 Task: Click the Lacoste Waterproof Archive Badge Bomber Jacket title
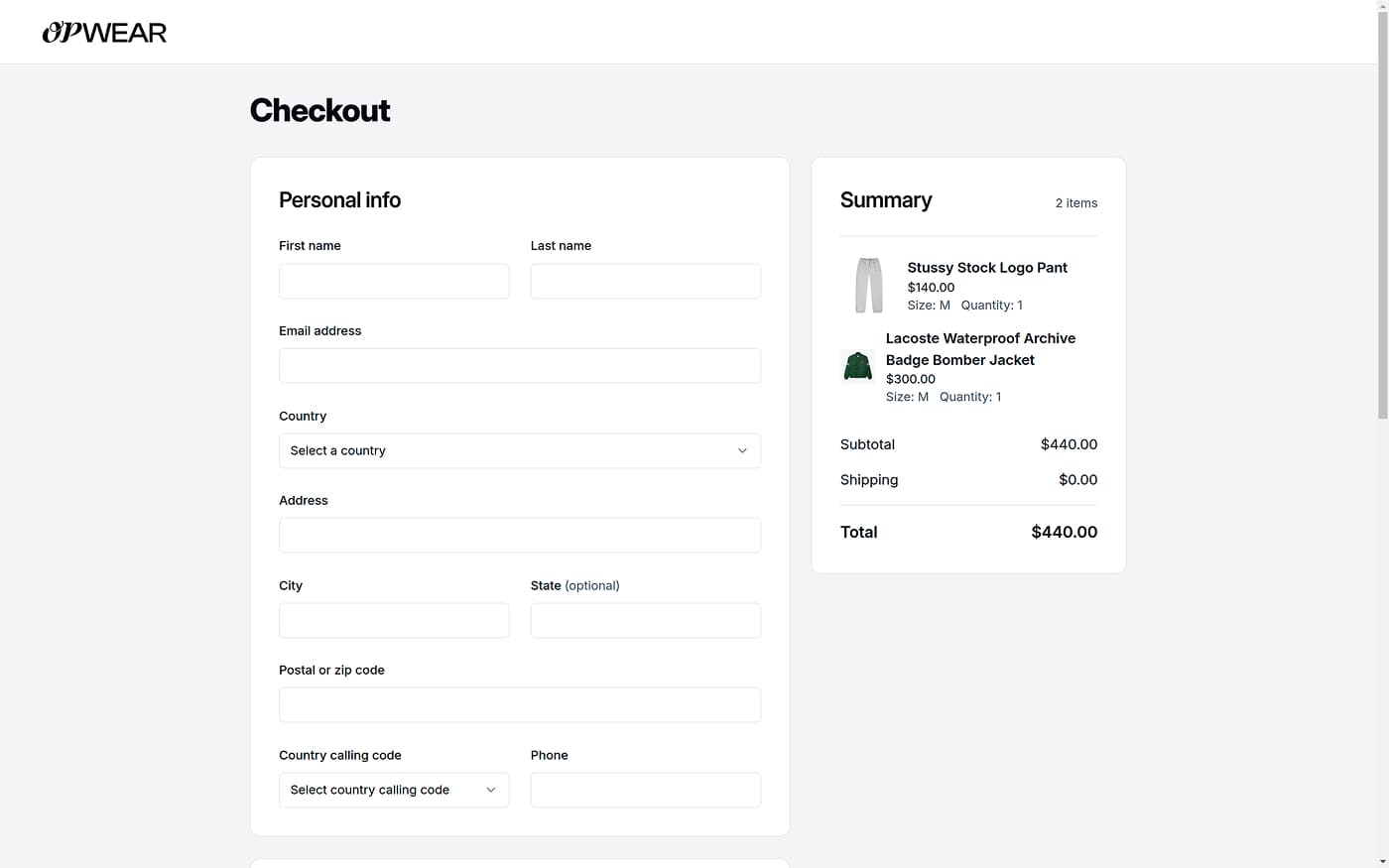pos(980,349)
